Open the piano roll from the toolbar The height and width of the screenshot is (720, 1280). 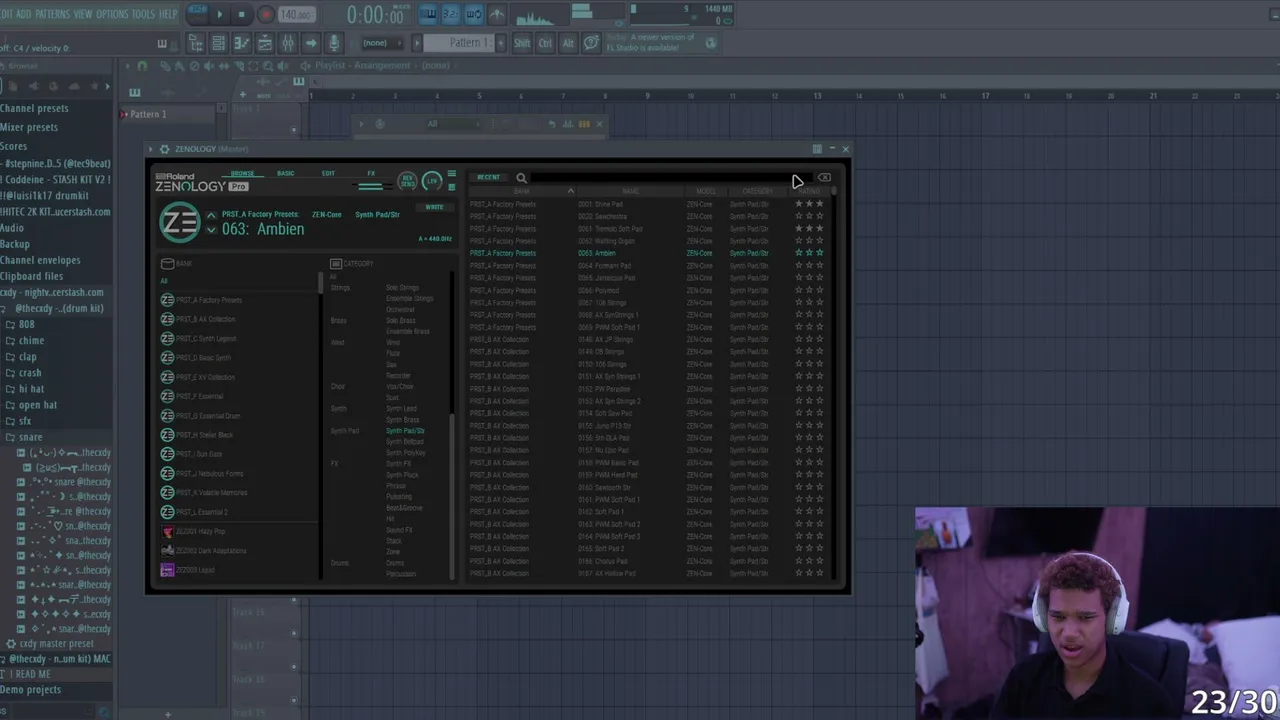[241, 43]
